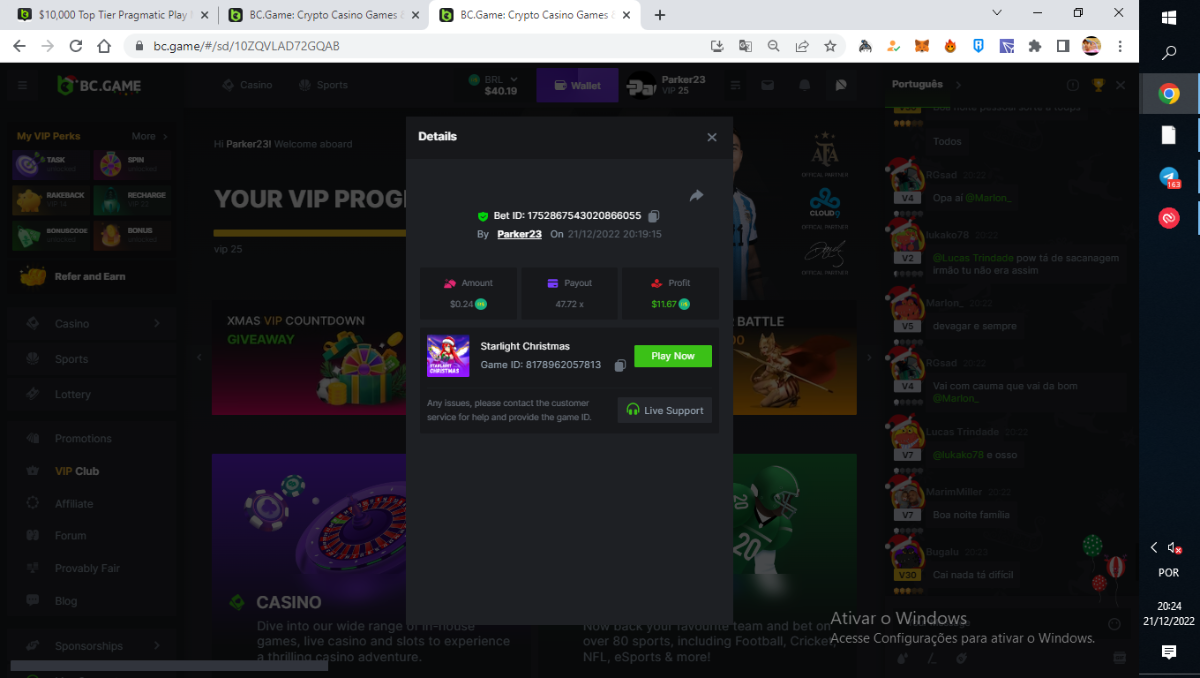Viewport: 1200px width, 678px height.
Task: Open Parker23 profile link
Action: (519, 234)
